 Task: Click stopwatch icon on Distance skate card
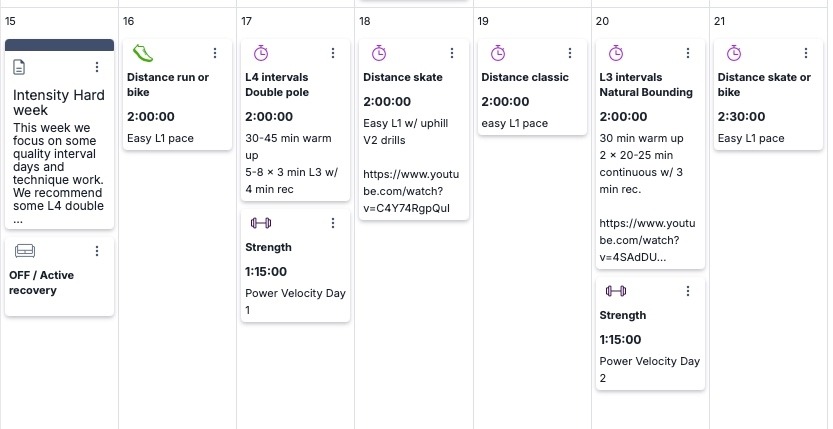pos(378,53)
